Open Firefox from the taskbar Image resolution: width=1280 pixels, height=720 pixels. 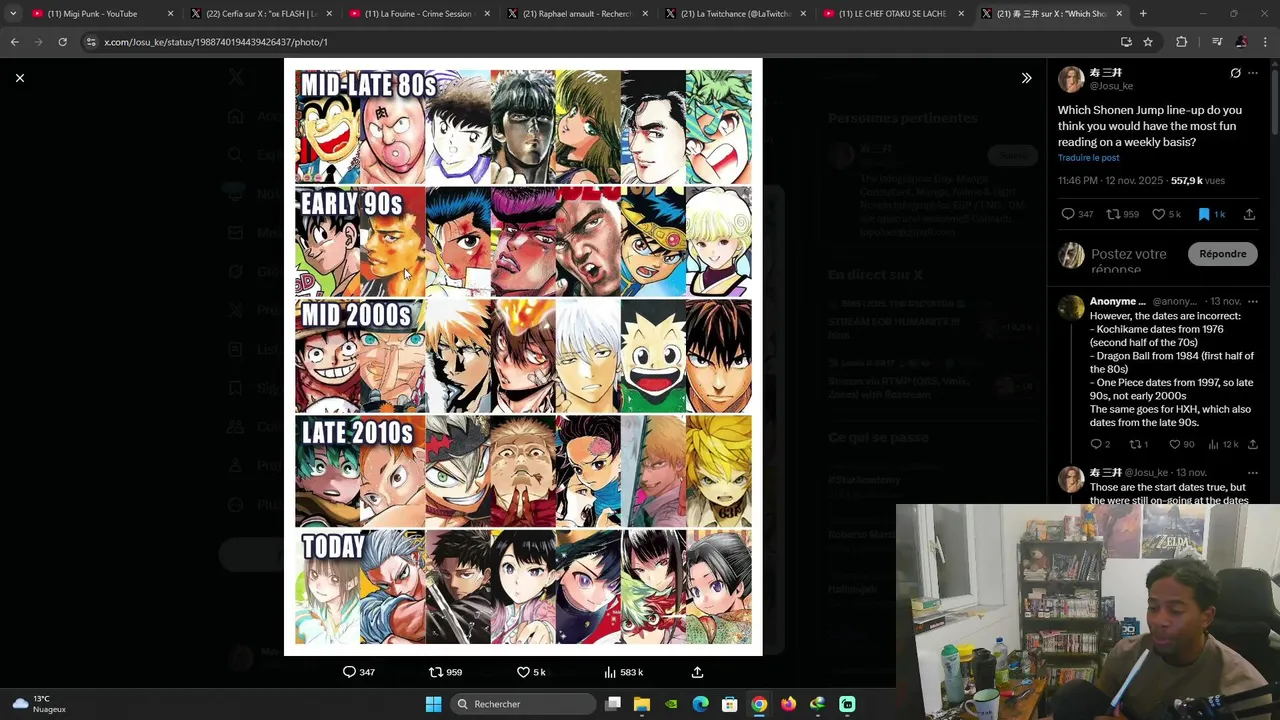coord(788,704)
